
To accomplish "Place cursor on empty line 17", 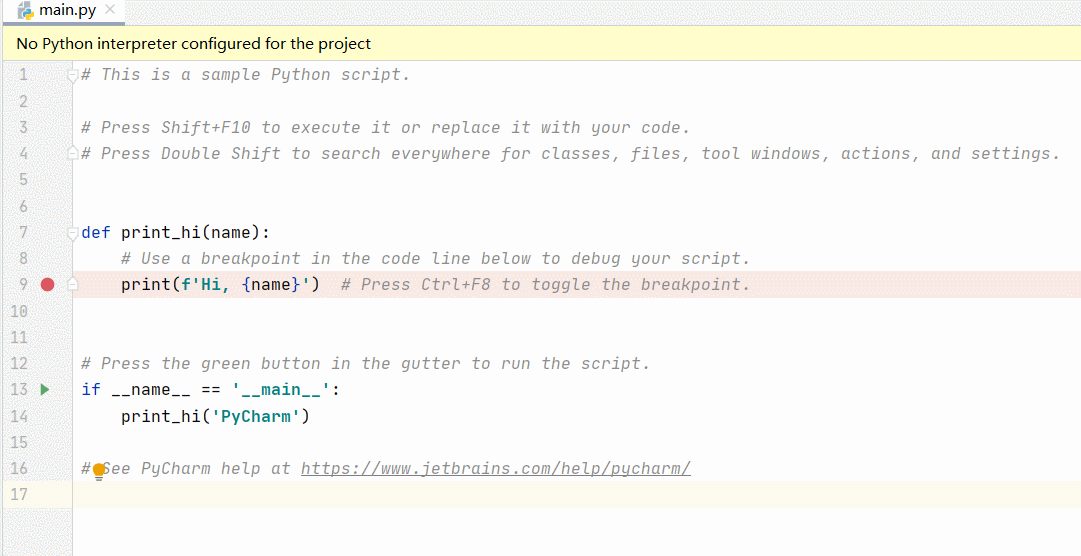I will (576, 495).
